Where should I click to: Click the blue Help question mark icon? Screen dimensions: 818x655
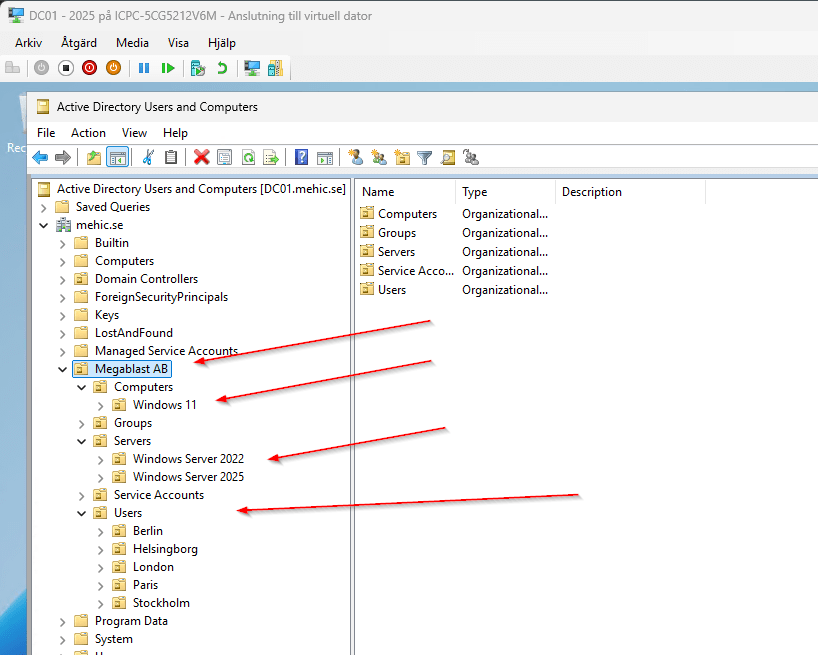(x=301, y=157)
